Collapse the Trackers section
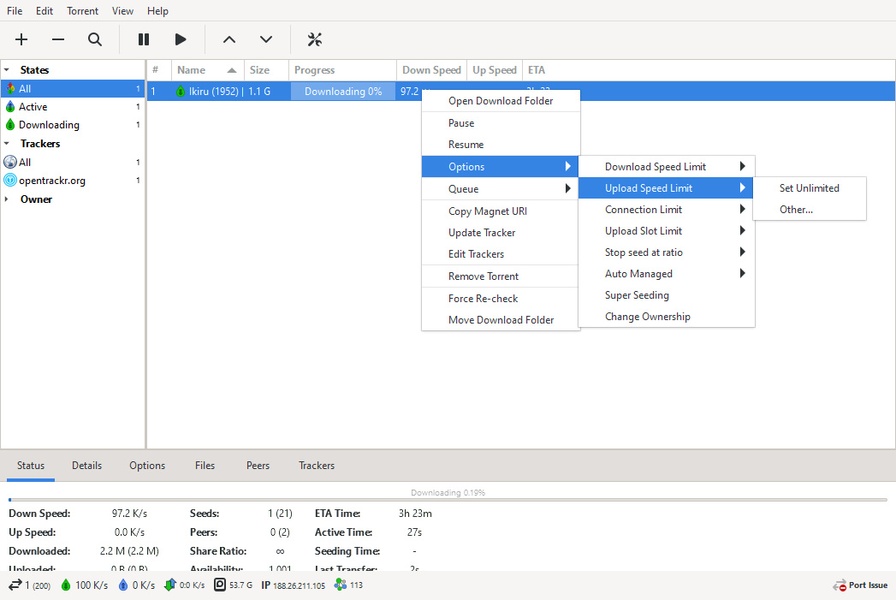This screenshot has width=896, height=600. click(x=7, y=143)
